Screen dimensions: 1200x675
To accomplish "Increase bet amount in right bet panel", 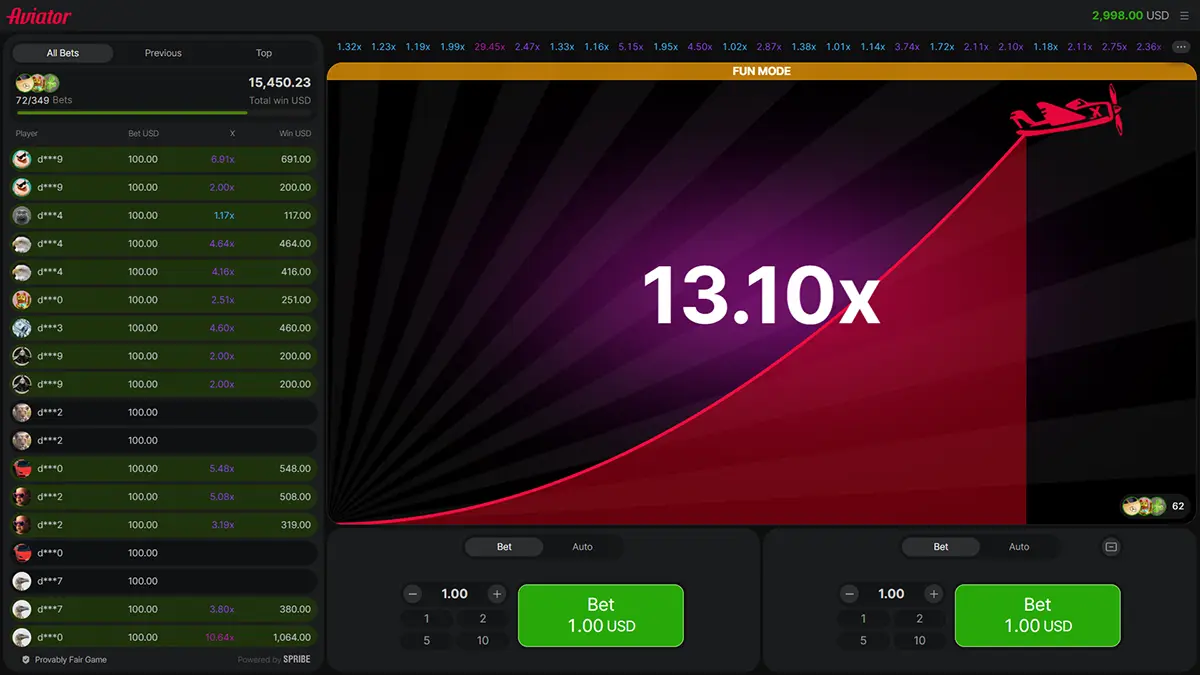I will pyautogui.click(x=934, y=594).
